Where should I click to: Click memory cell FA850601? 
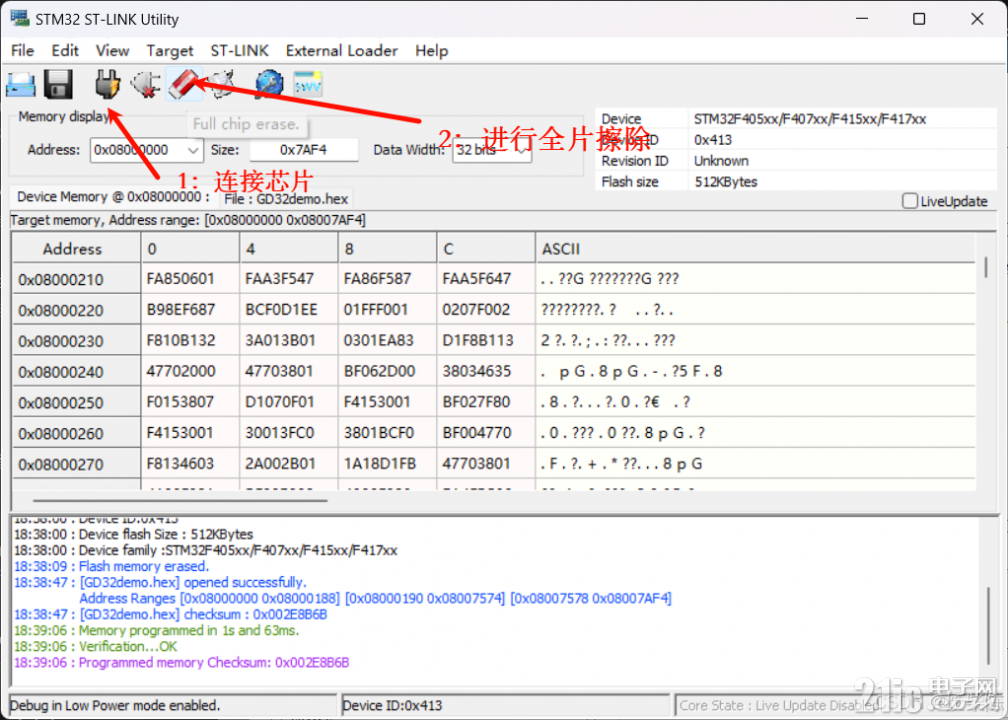pyautogui.click(x=190, y=278)
